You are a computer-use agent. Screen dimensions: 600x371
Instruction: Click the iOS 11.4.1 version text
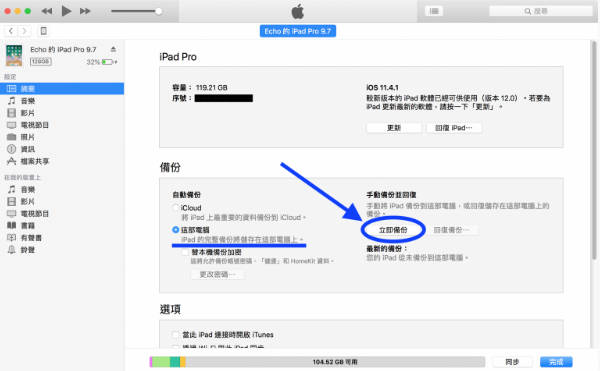click(x=382, y=87)
